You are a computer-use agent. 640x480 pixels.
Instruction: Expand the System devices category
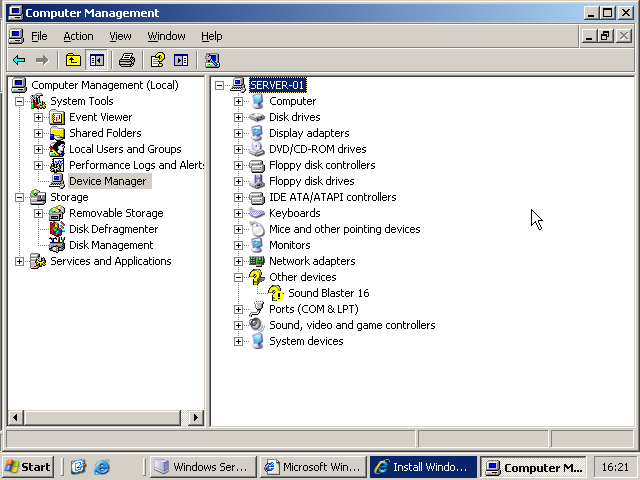239,342
